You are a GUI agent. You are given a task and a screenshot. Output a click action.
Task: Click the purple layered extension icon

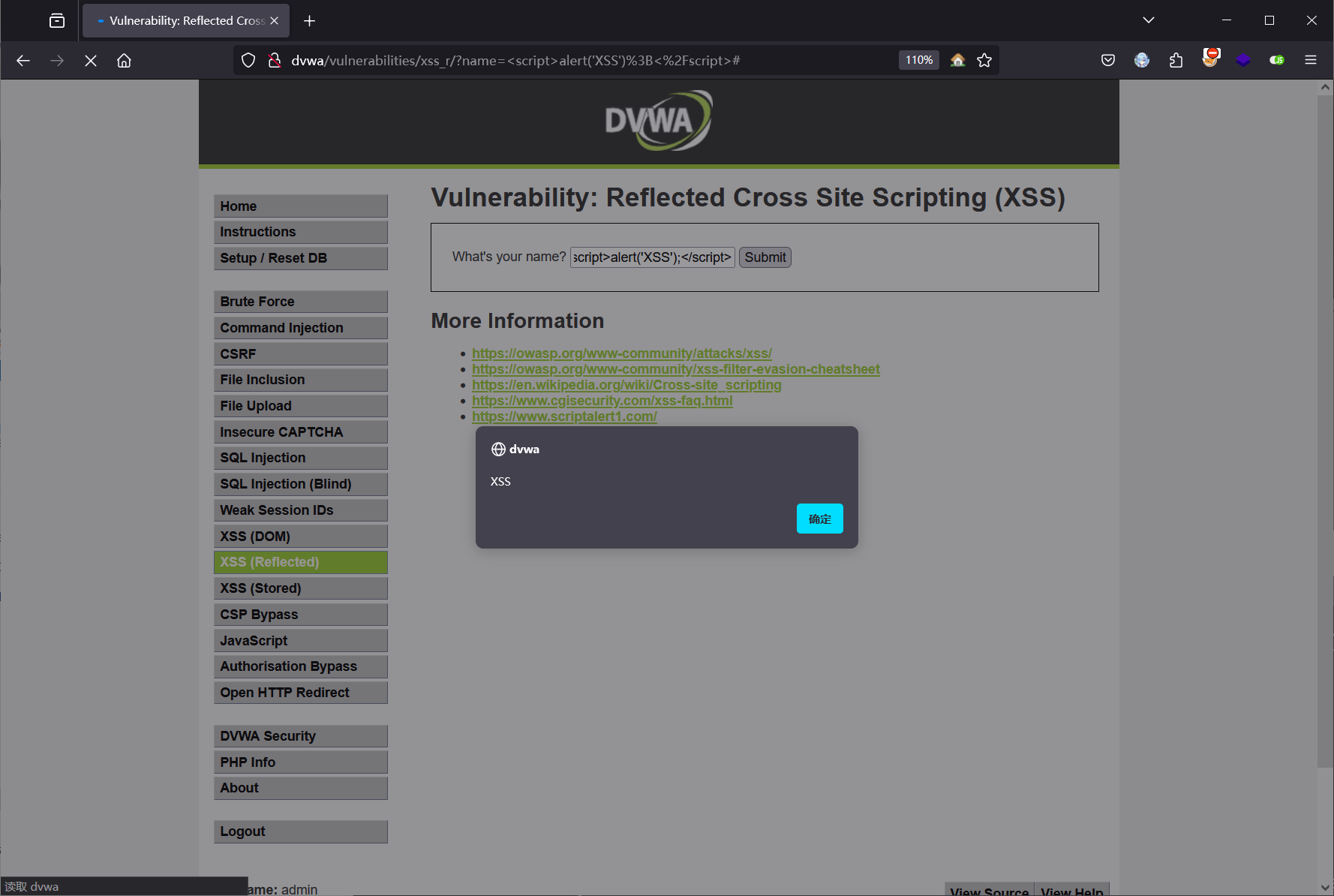[x=1243, y=60]
